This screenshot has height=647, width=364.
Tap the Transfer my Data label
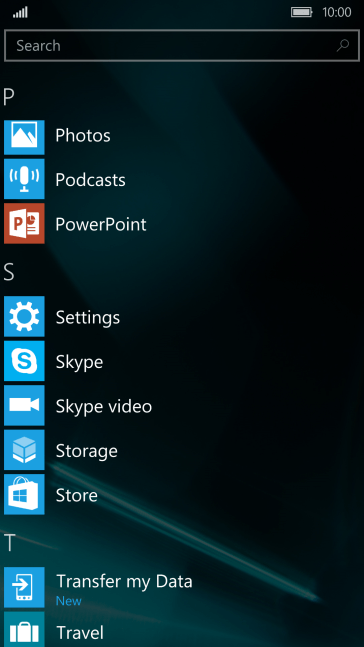pyautogui.click(x=124, y=581)
